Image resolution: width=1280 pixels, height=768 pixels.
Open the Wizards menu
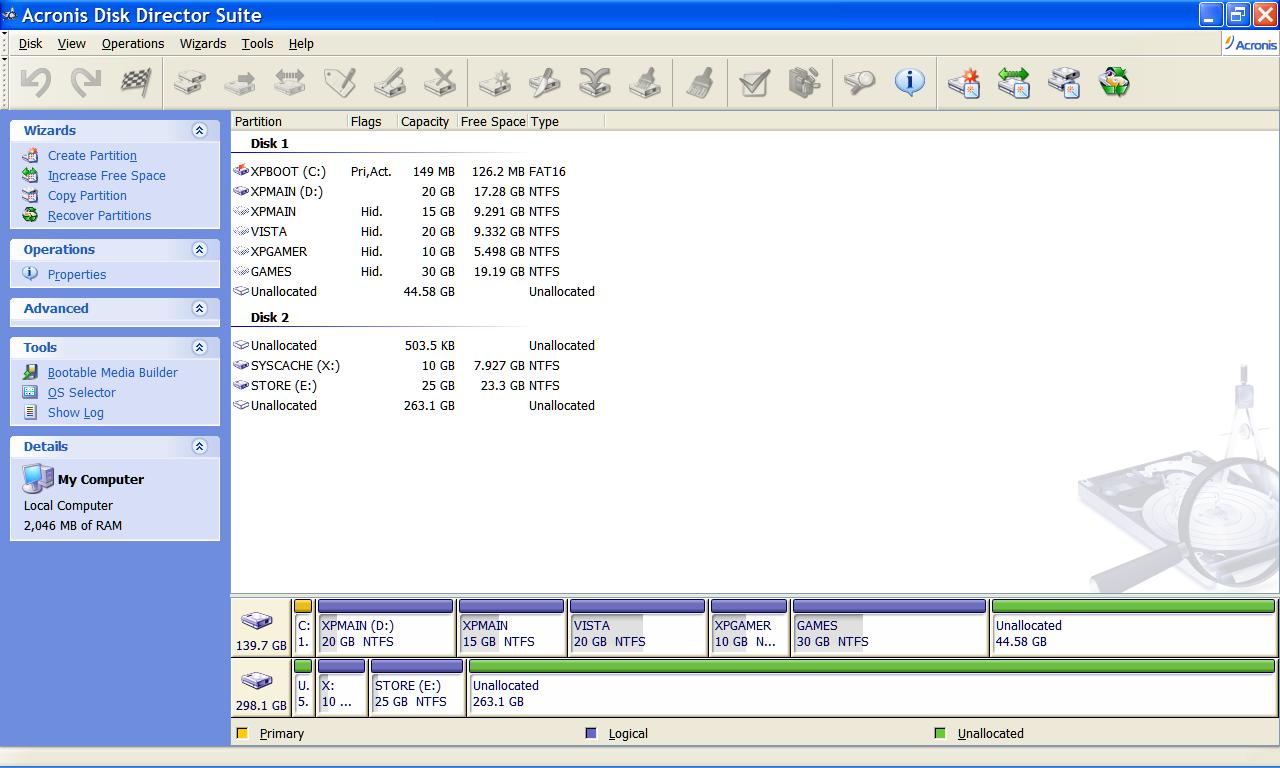tap(203, 43)
